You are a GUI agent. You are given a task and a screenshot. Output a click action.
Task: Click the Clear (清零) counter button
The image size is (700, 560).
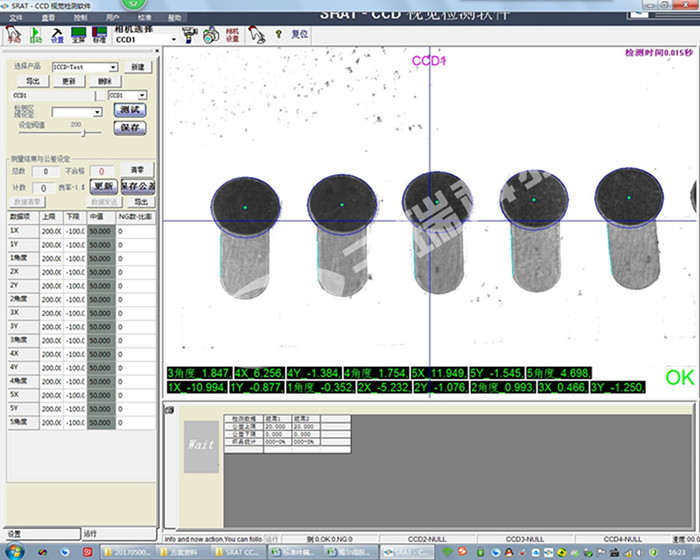point(137,170)
